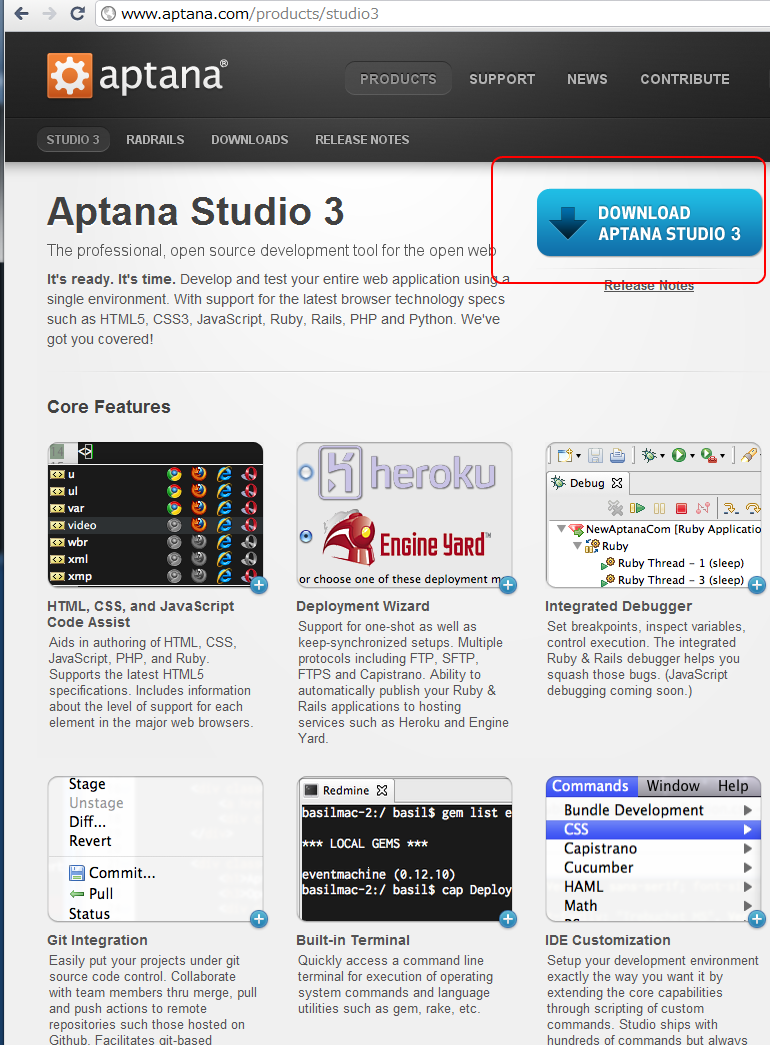Screen dimensions: 770x1045
Task: Enlarge the Git Integration thumbnail plus icon
Action: click(x=259, y=919)
